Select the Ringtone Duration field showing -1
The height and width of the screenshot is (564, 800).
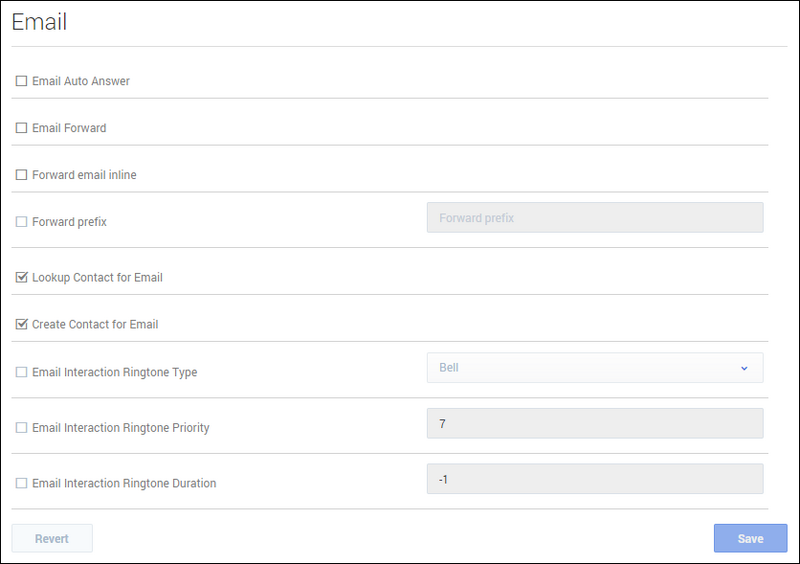click(x=594, y=479)
